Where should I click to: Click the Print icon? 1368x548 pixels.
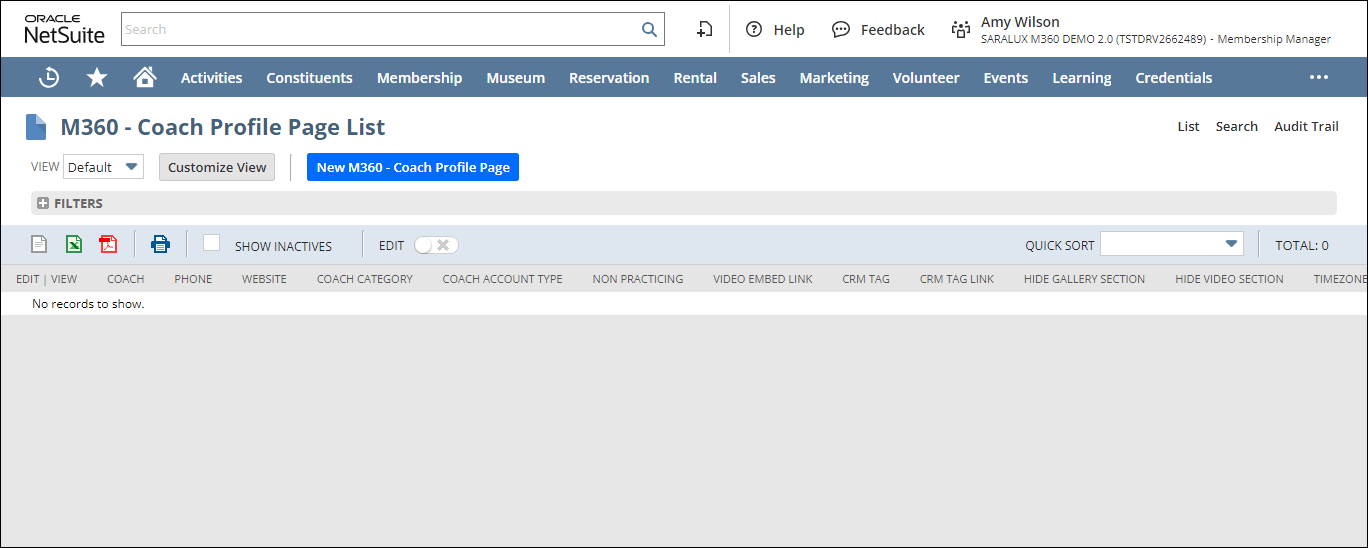[x=160, y=244]
